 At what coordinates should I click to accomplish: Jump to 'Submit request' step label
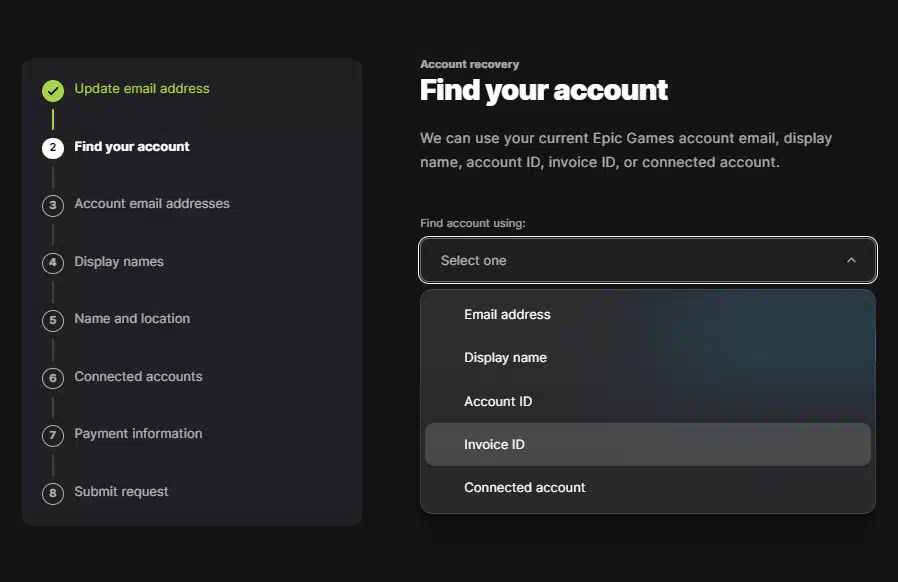click(121, 491)
